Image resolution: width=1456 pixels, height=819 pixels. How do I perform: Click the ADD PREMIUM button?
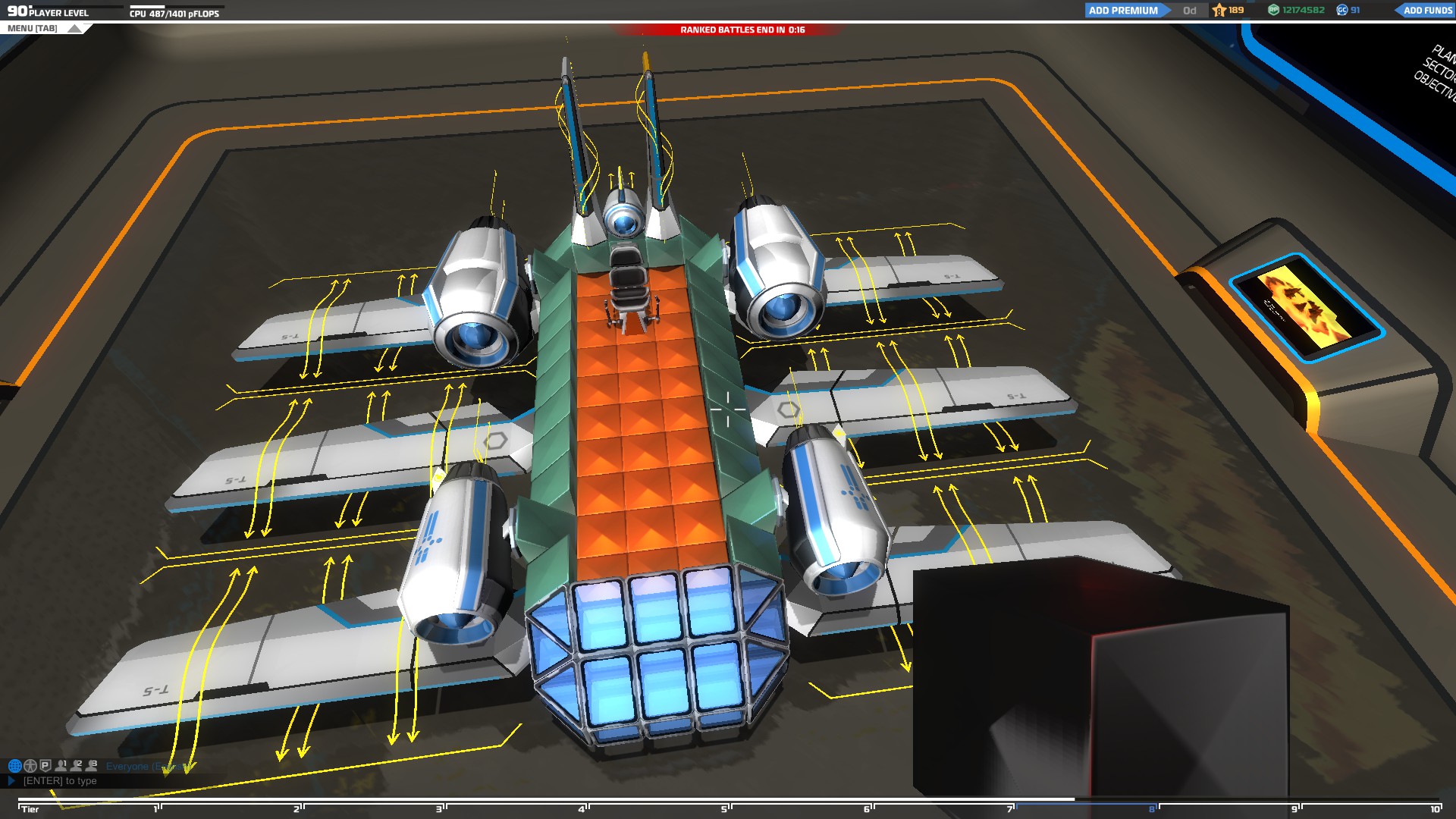point(1123,11)
